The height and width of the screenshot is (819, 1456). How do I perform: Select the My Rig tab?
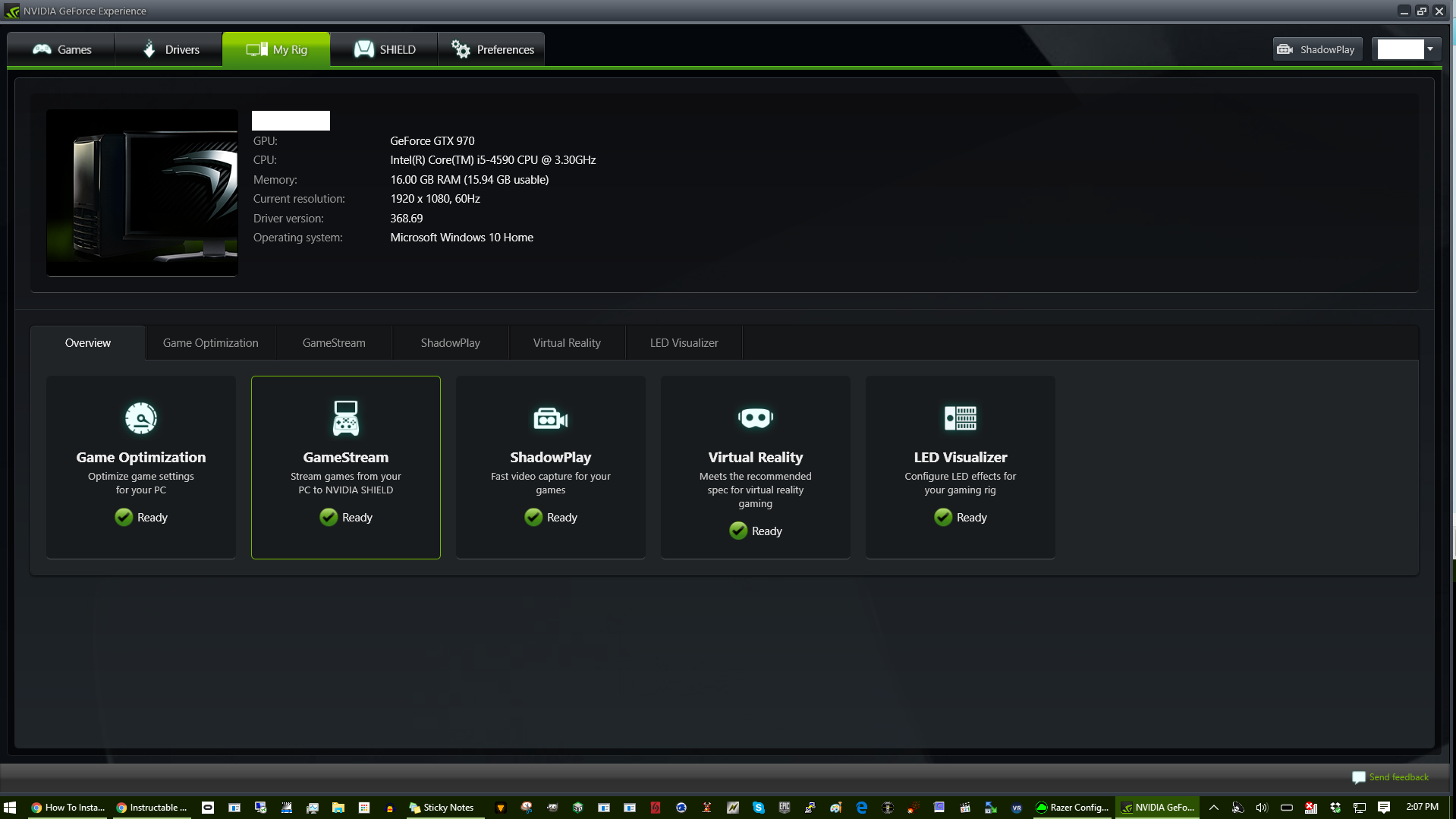point(276,49)
